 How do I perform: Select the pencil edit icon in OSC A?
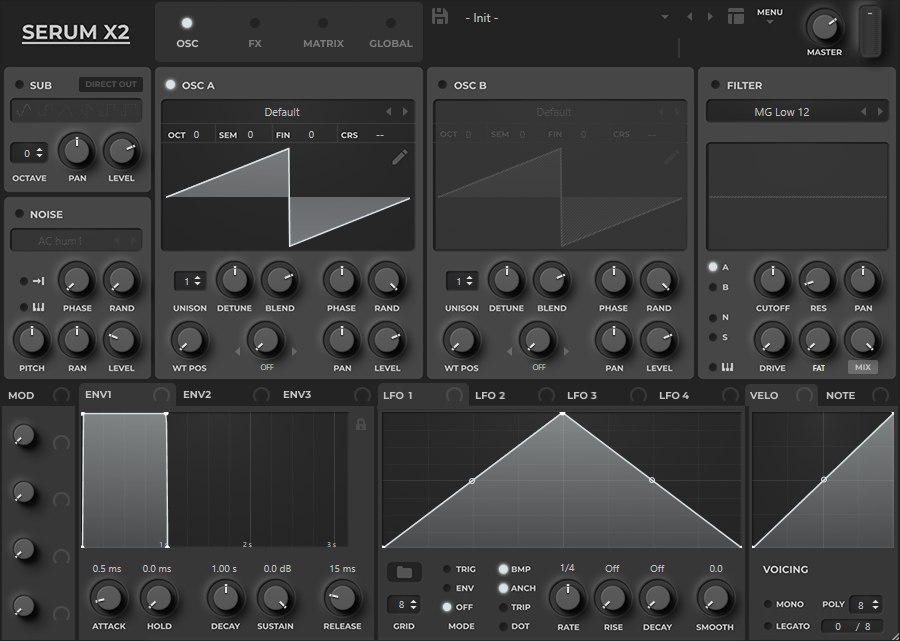click(x=399, y=157)
